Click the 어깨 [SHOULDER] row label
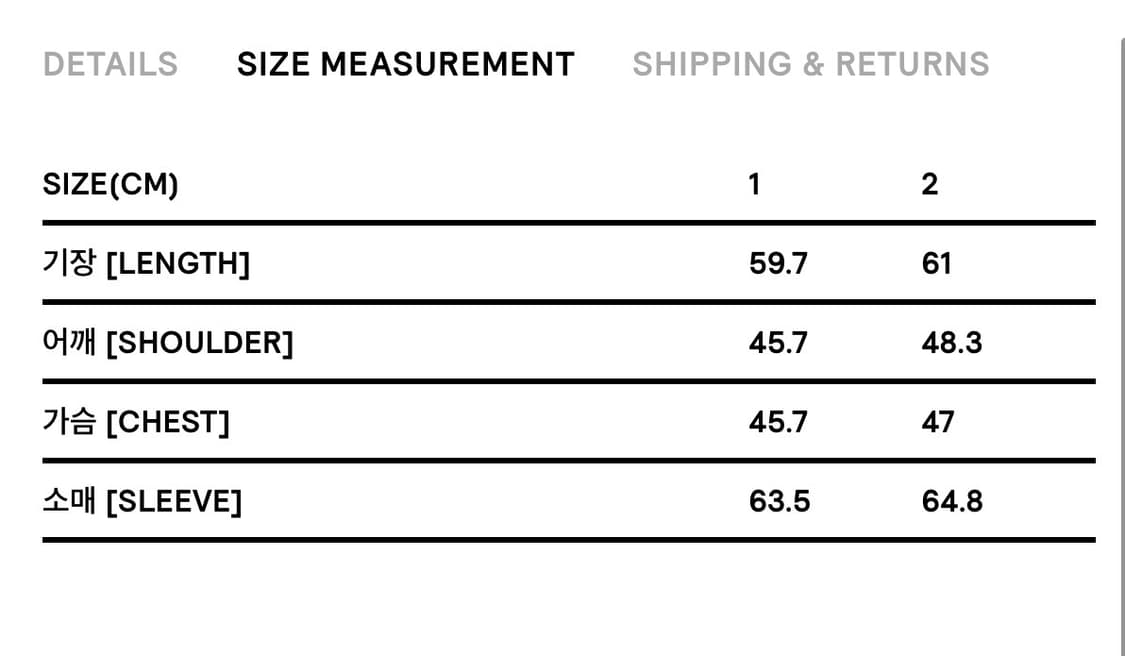Viewport: 1125px width, 656px height. pos(168,343)
